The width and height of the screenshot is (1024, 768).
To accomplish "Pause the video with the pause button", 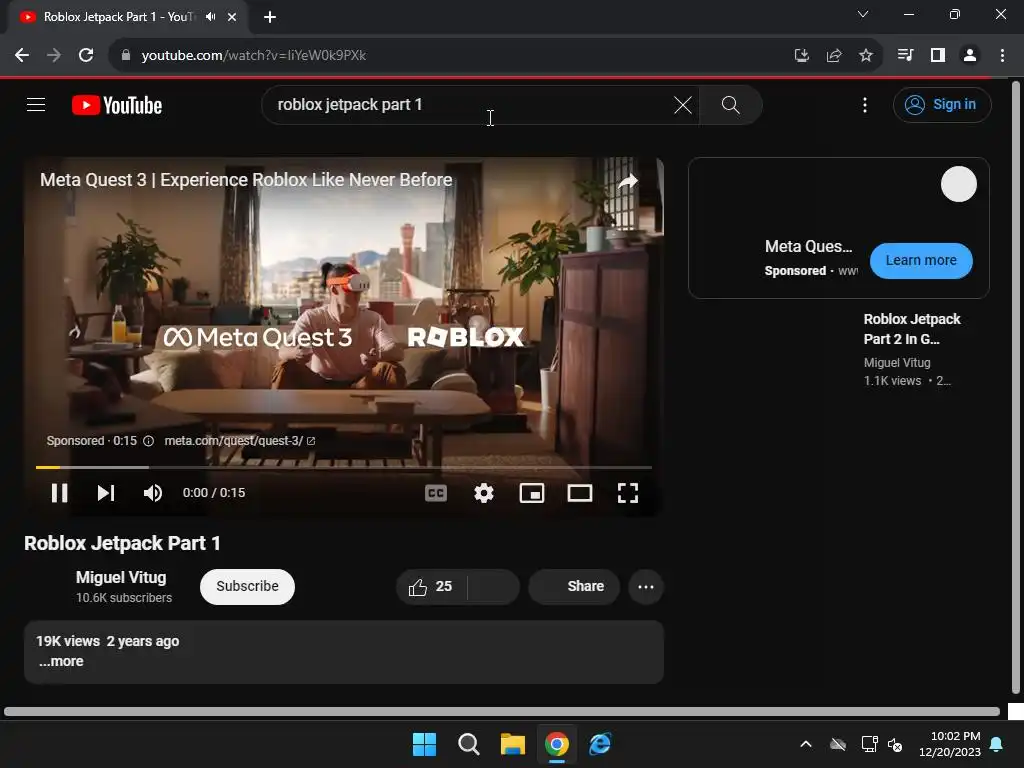I will (x=59, y=492).
